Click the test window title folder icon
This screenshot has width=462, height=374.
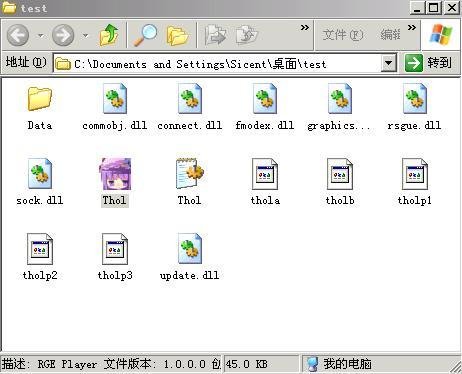[x=9, y=7]
